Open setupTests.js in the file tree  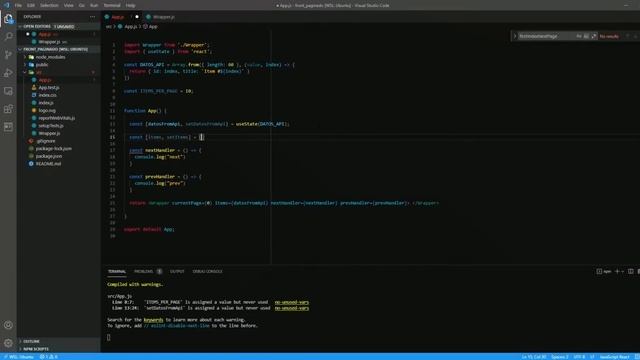pos(51,126)
